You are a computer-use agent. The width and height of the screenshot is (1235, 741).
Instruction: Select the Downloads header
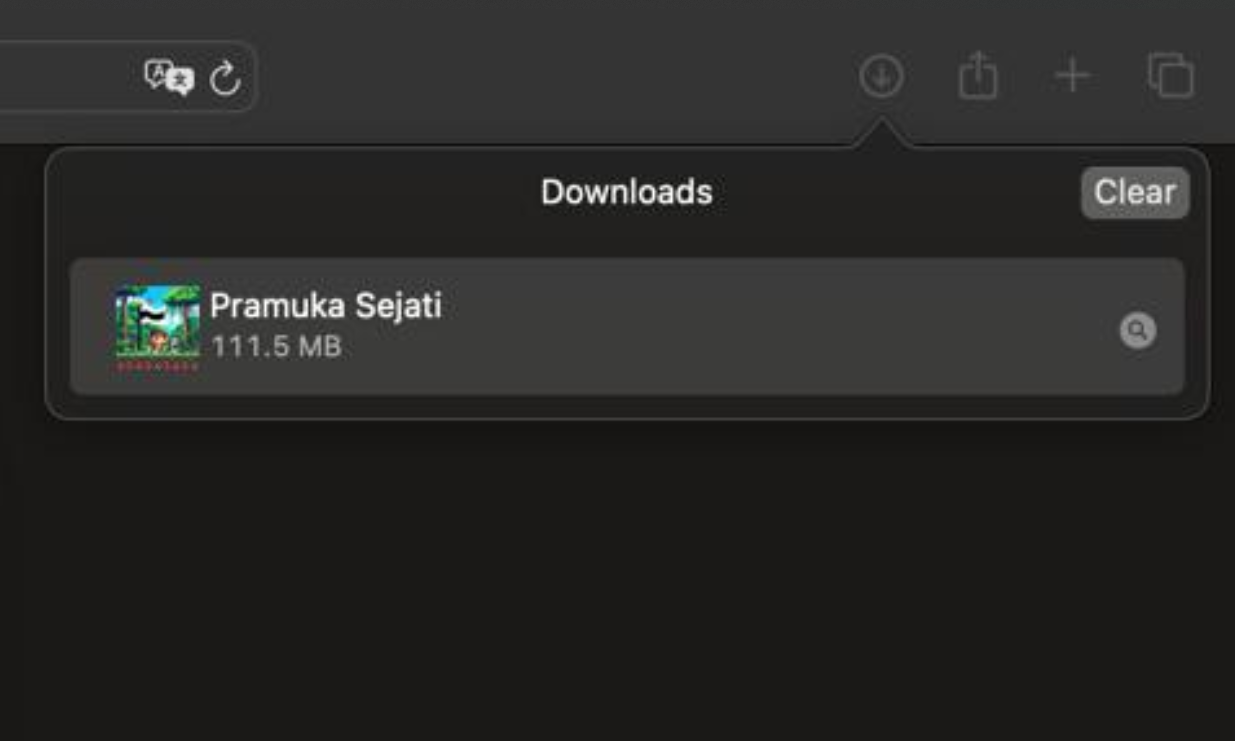click(x=625, y=193)
